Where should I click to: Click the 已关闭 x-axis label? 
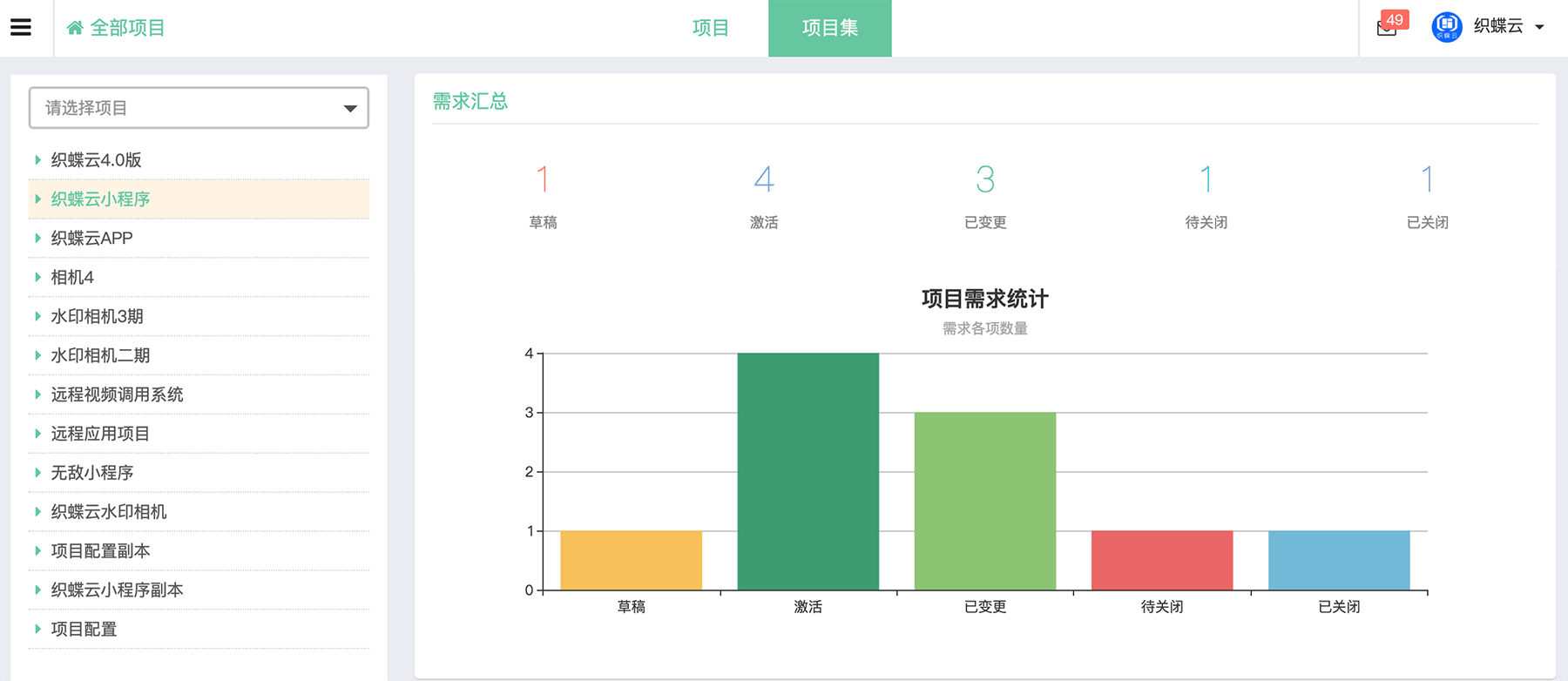click(x=1339, y=607)
